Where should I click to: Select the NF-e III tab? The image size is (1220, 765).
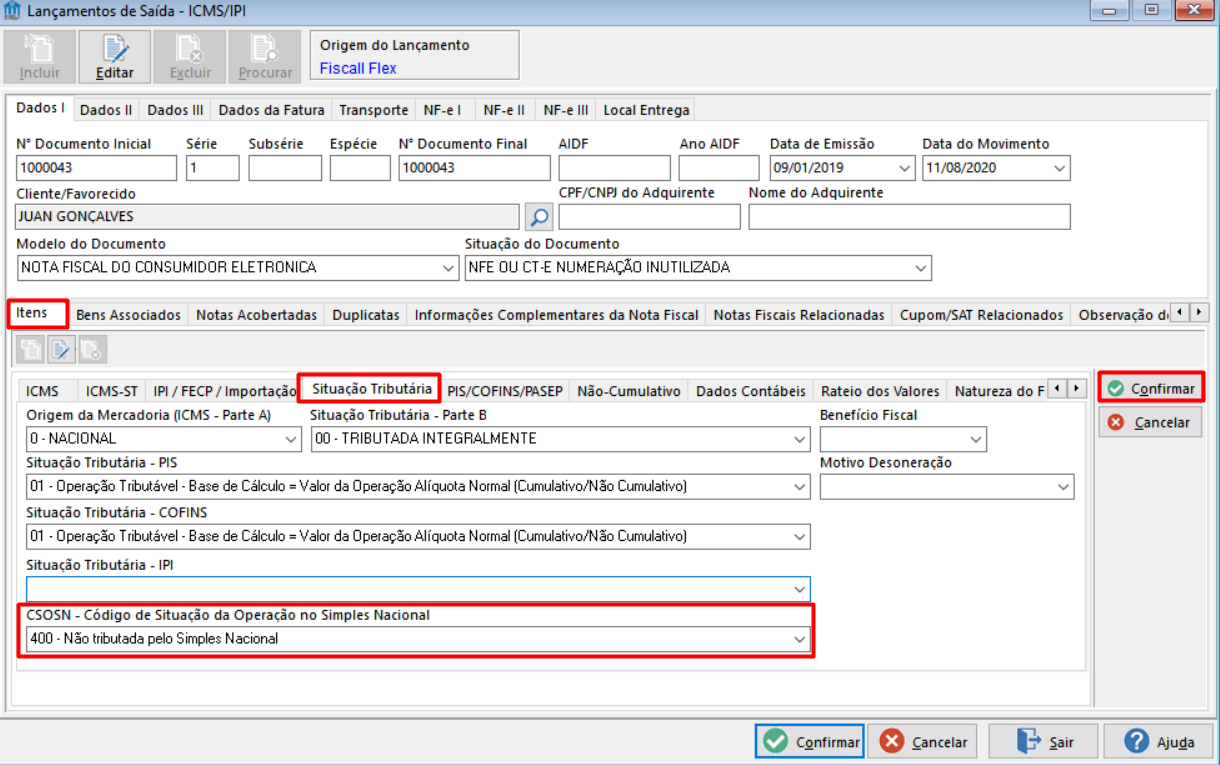pyautogui.click(x=566, y=110)
